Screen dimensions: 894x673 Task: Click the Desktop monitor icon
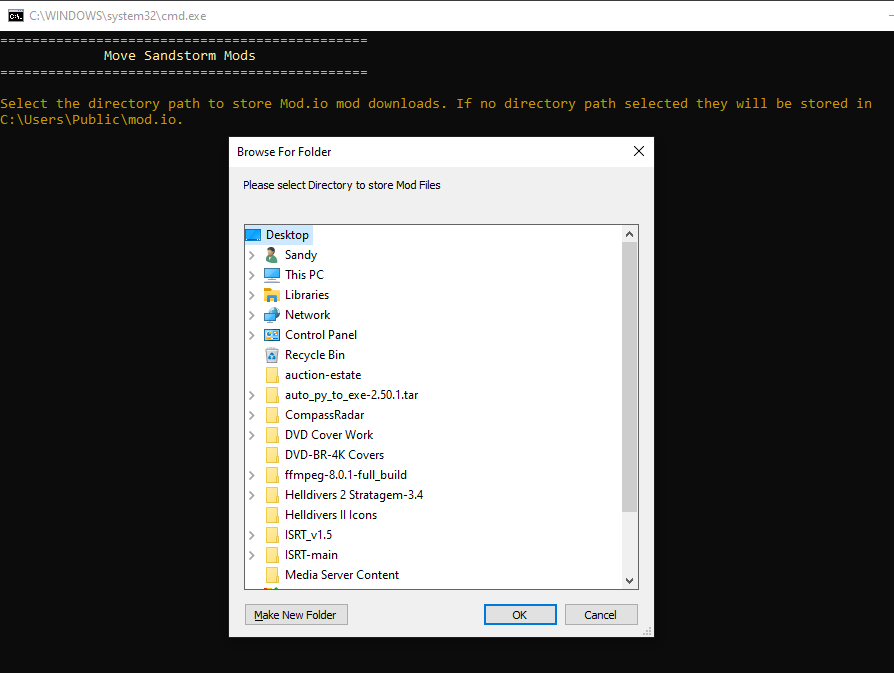(253, 235)
